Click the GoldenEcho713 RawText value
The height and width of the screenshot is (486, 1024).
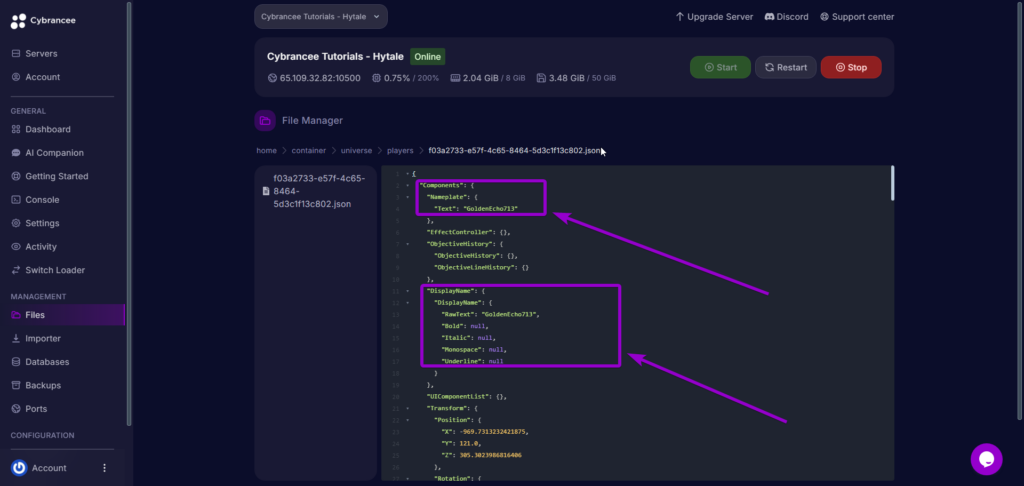coord(510,314)
